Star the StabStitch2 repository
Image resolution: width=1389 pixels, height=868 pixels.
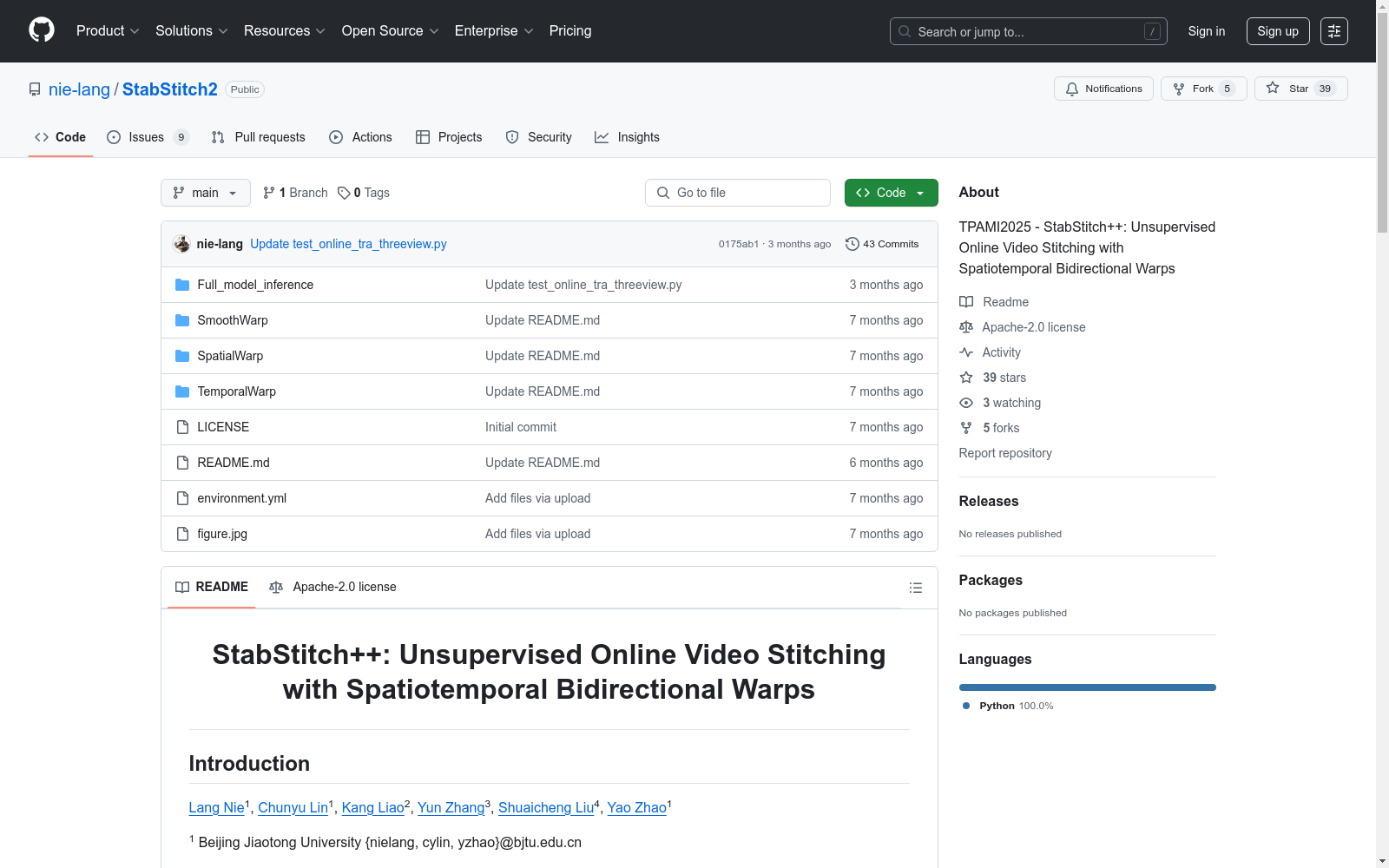(1300, 89)
